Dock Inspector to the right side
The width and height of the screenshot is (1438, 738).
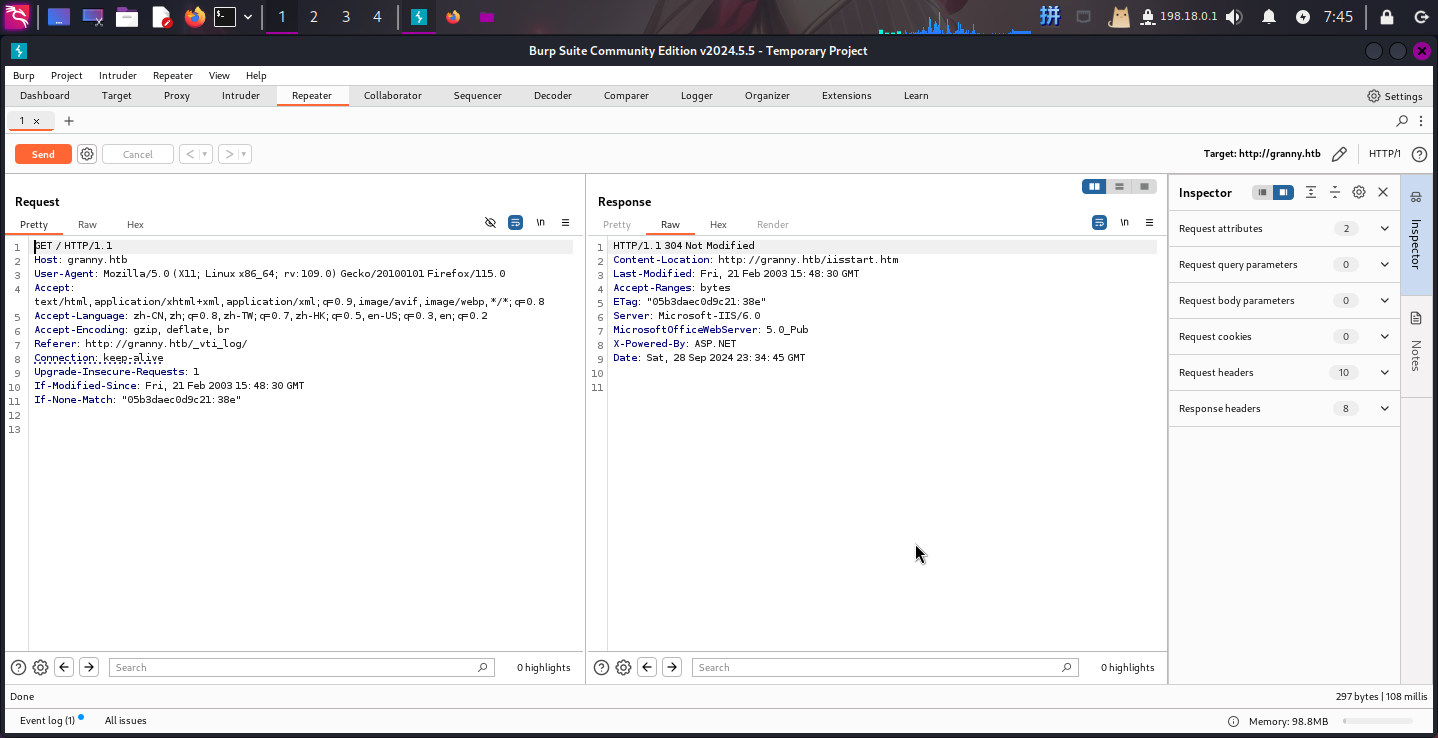coord(1284,192)
